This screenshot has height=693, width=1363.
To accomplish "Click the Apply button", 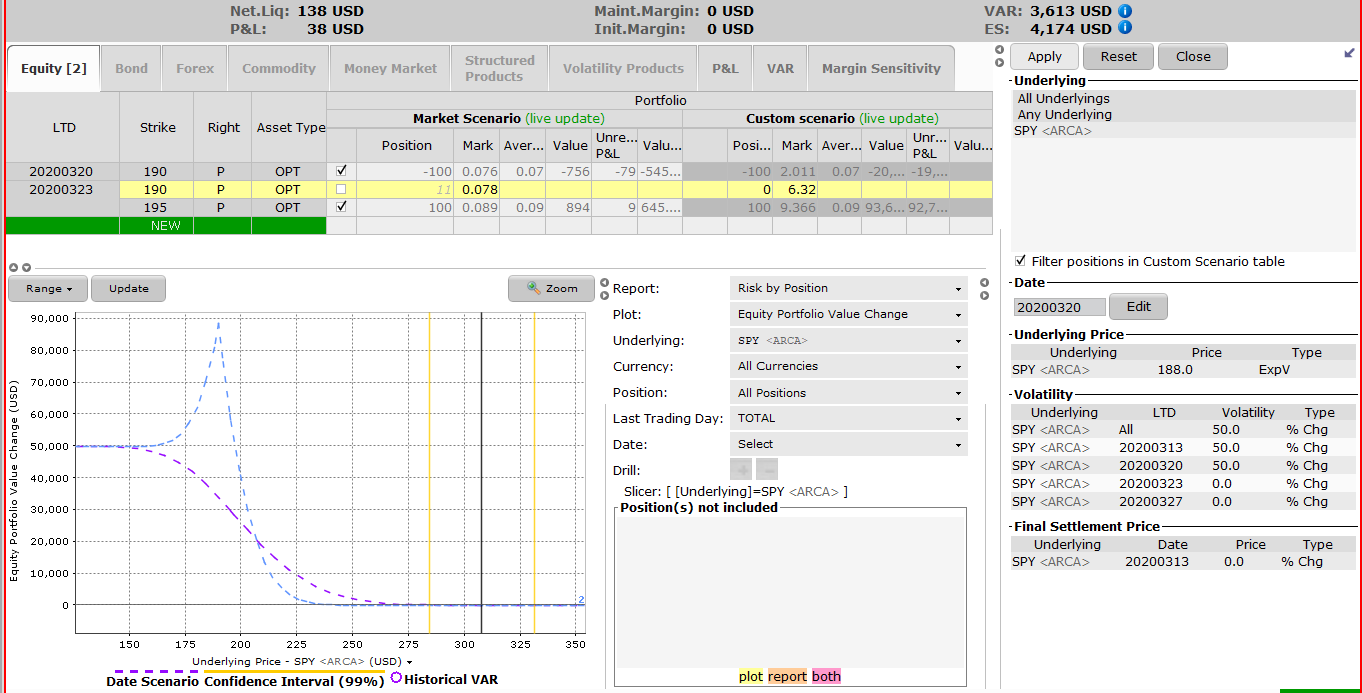I will click(x=1045, y=57).
